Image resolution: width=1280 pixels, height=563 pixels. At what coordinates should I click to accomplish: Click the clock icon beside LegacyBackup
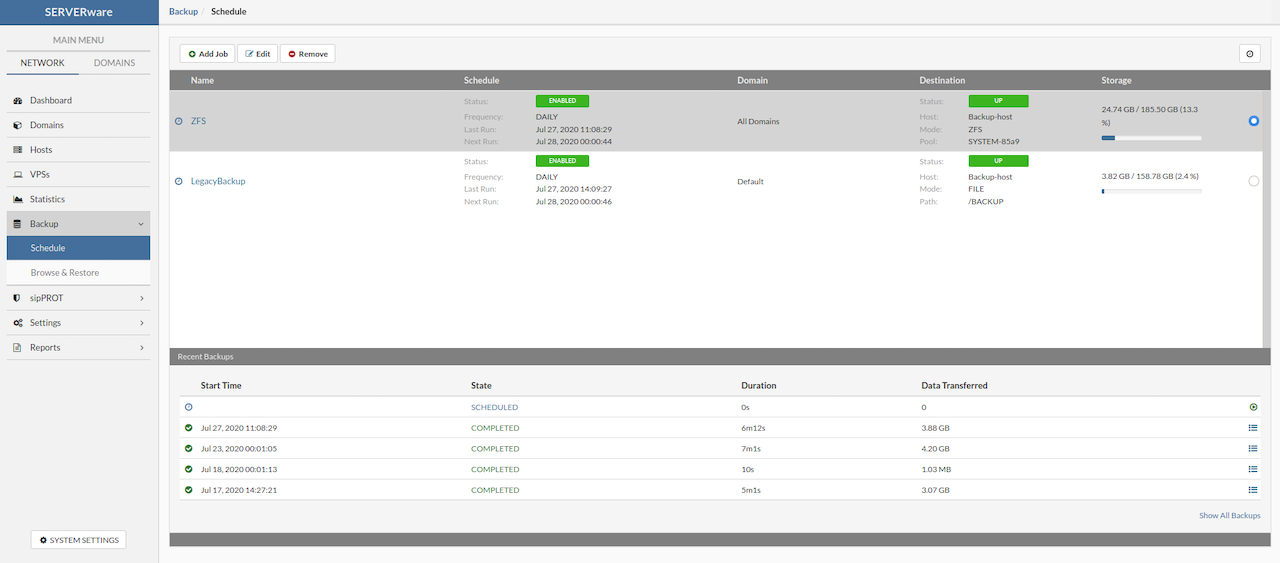pos(179,182)
